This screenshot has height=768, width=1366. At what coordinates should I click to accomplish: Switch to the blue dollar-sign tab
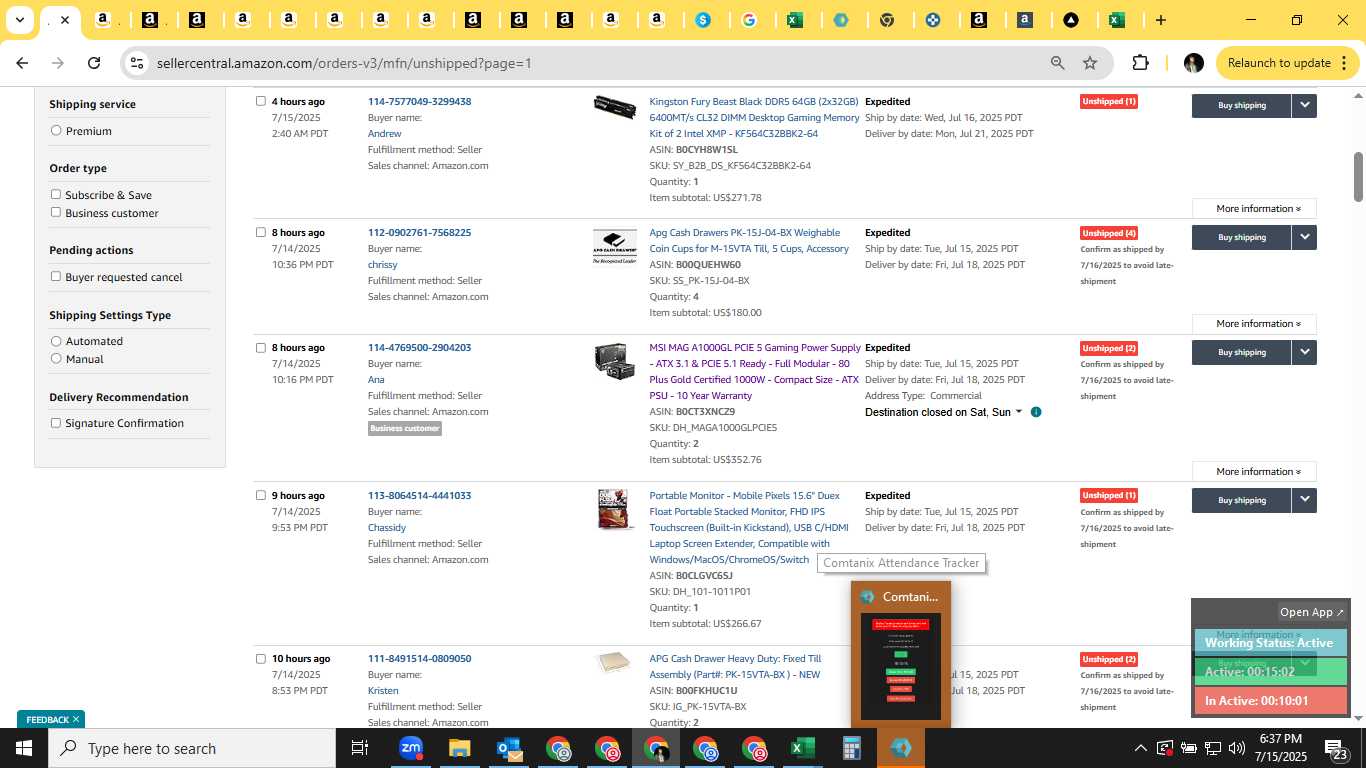pyautogui.click(x=703, y=20)
